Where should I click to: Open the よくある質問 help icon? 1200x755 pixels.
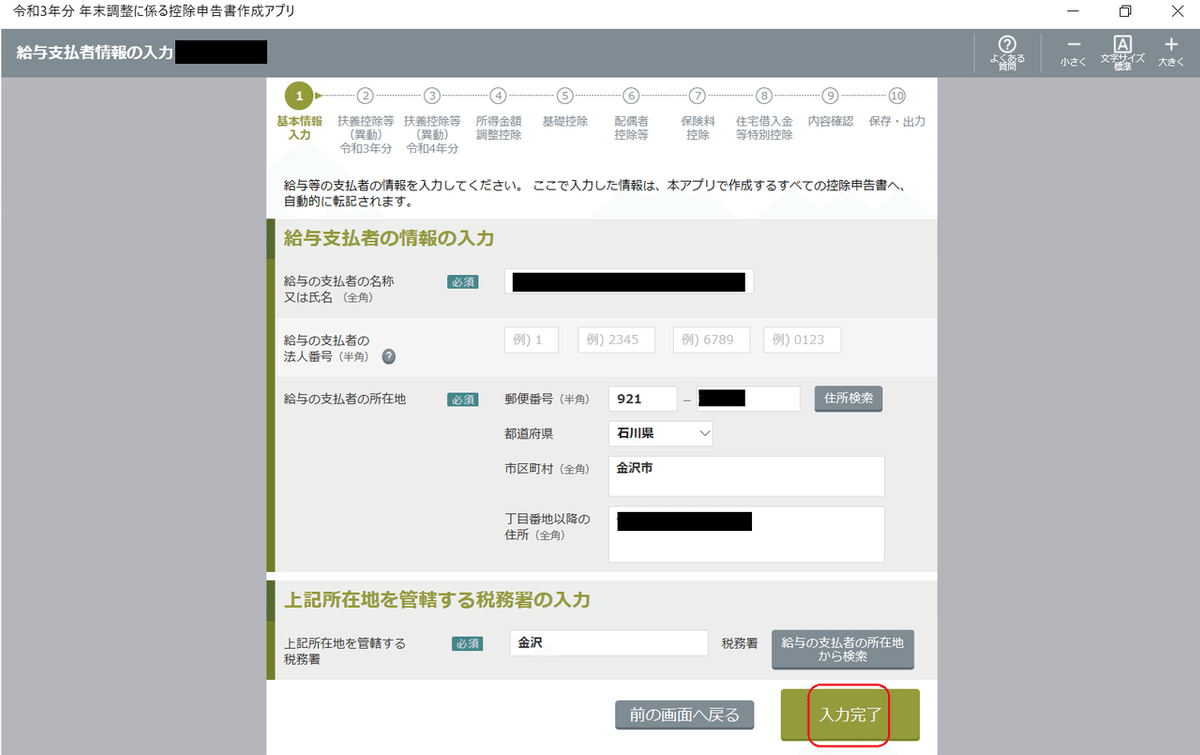[x=1007, y=50]
